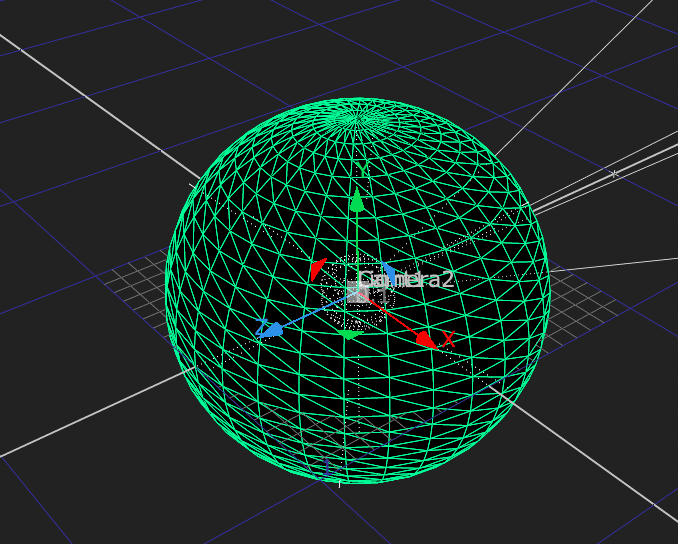
Task: Select the green wireframe sphere's top pole
Action: tap(357, 118)
